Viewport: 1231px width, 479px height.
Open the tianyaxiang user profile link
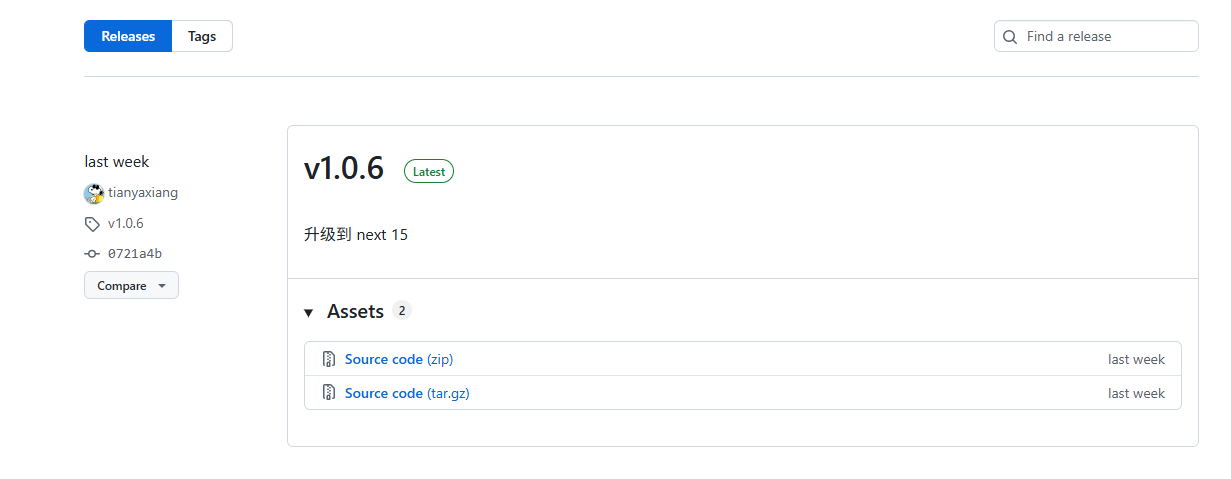click(x=143, y=193)
